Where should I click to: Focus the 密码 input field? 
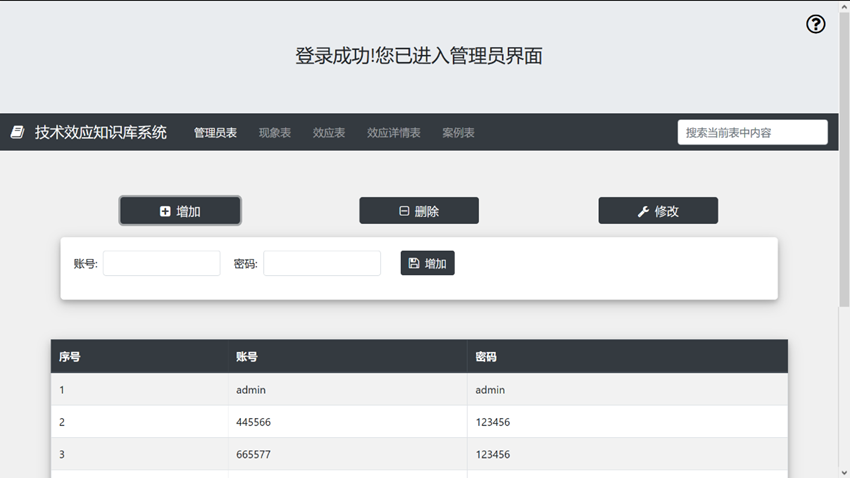pyautogui.click(x=322, y=263)
